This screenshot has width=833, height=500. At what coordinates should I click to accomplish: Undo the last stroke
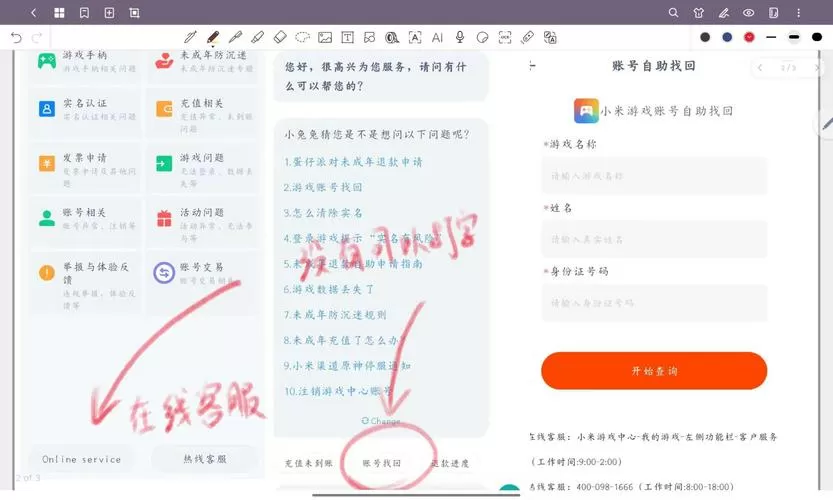point(16,38)
